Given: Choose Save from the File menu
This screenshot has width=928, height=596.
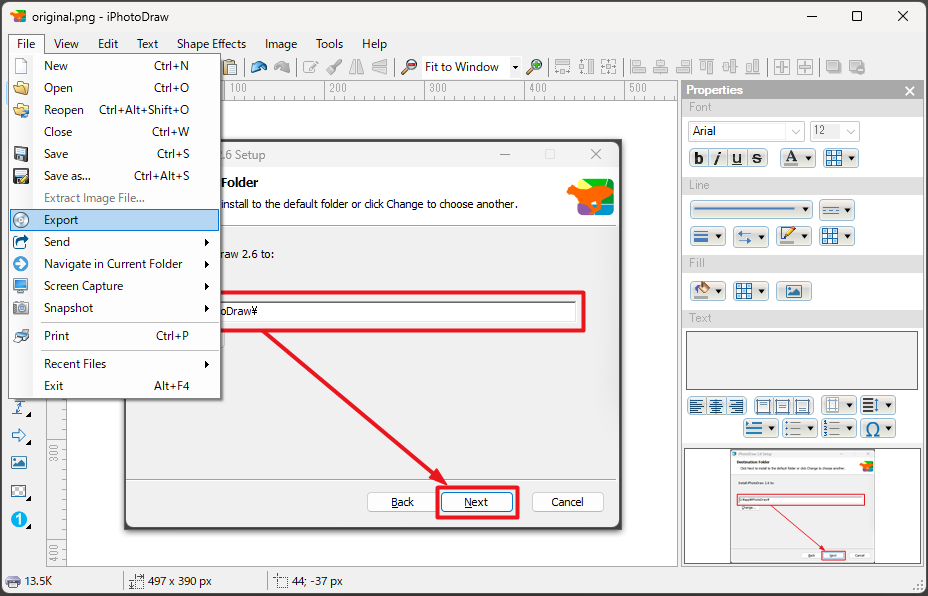Looking at the screenshot, I should click(114, 154).
